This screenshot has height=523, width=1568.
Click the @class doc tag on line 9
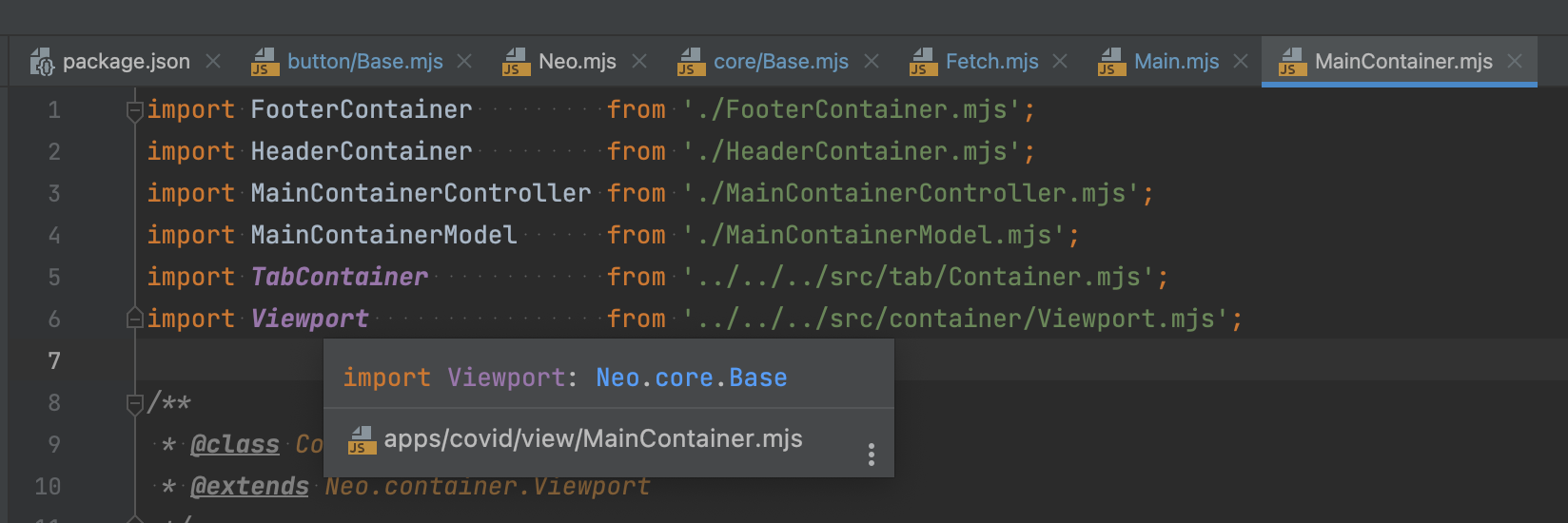point(235,444)
